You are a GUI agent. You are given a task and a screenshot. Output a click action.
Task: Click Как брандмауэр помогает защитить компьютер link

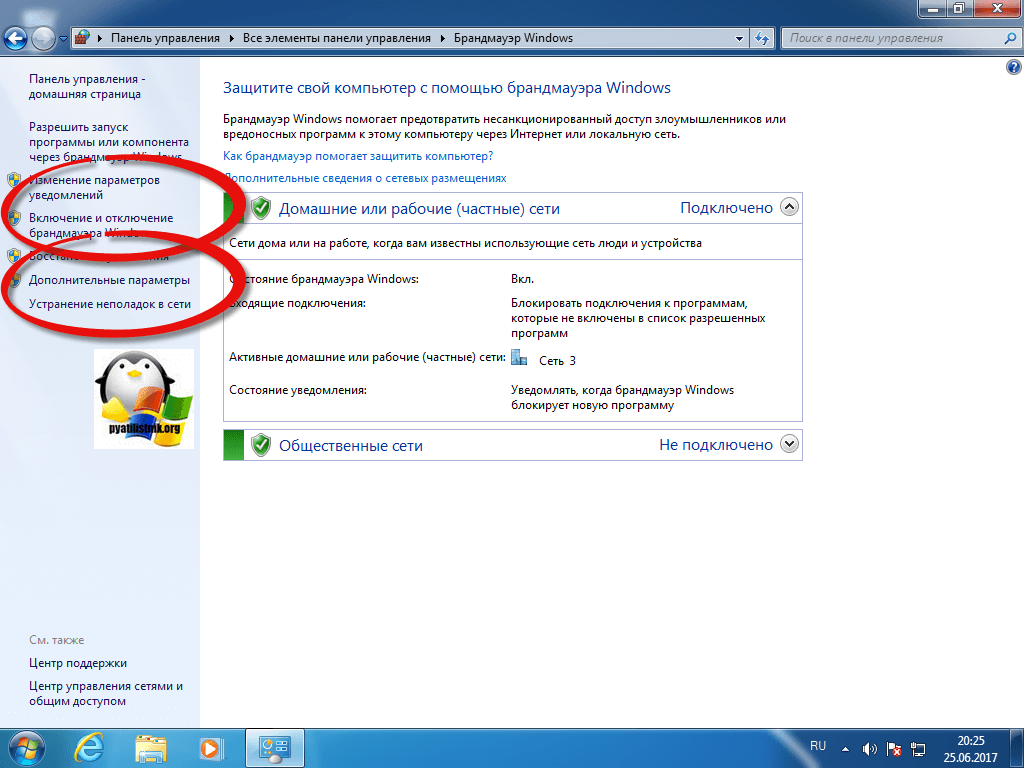tap(358, 156)
